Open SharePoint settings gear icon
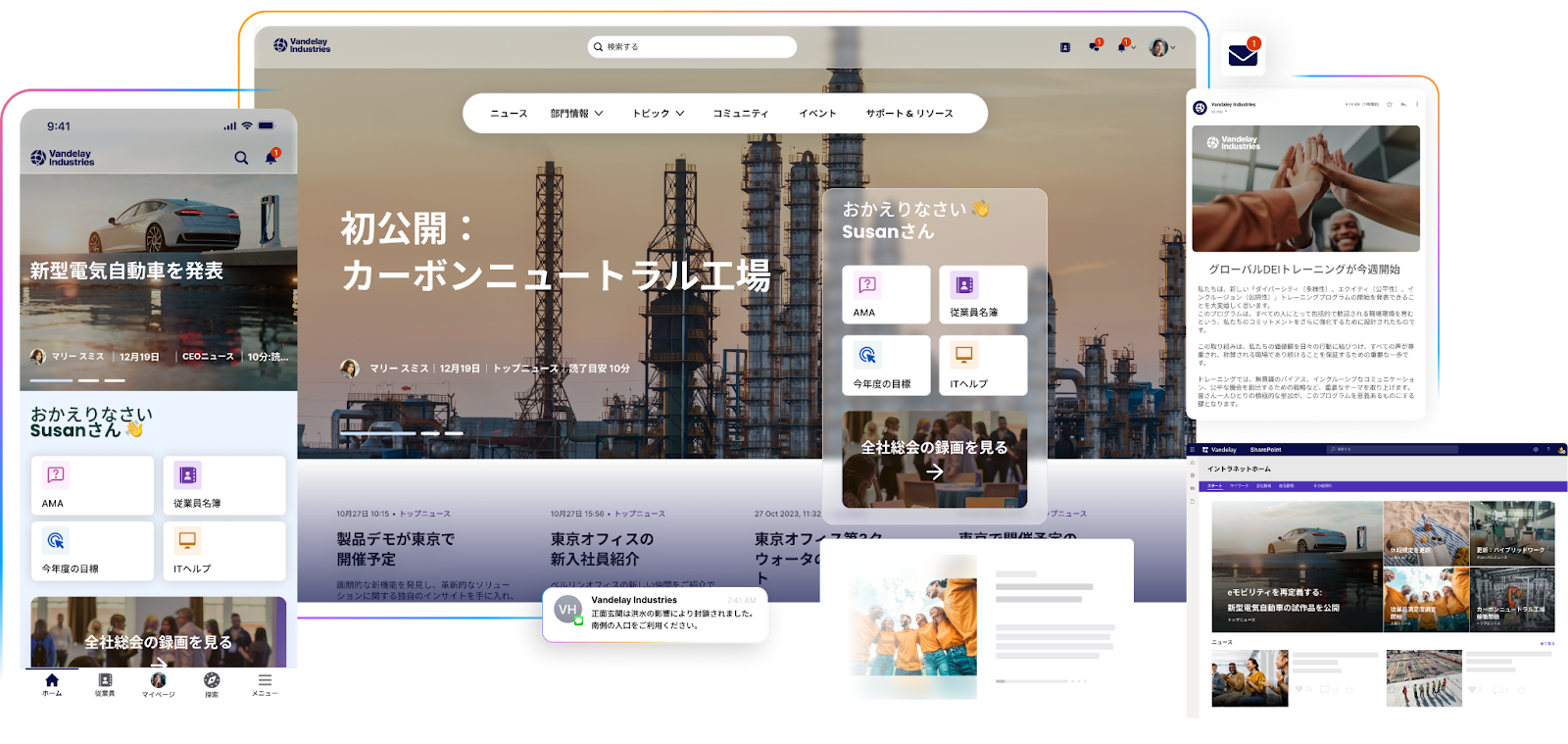The width and height of the screenshot is (1568, 744). (1536, 450)
